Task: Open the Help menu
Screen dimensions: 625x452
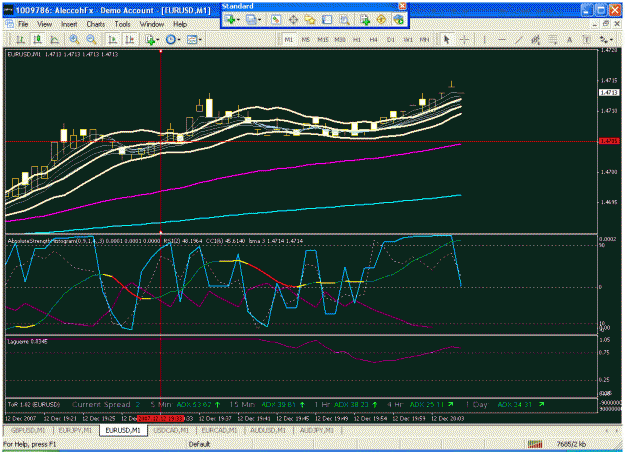Action: click(180, 24)
